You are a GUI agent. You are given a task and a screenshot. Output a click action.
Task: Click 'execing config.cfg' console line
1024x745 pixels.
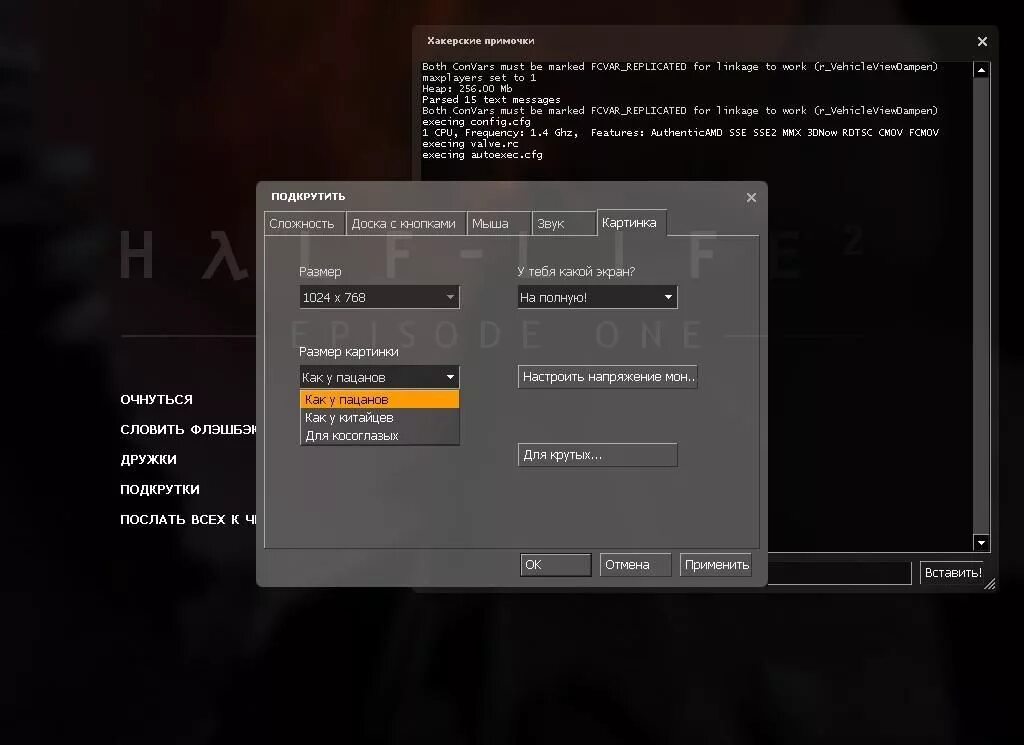tap(476, 121)
